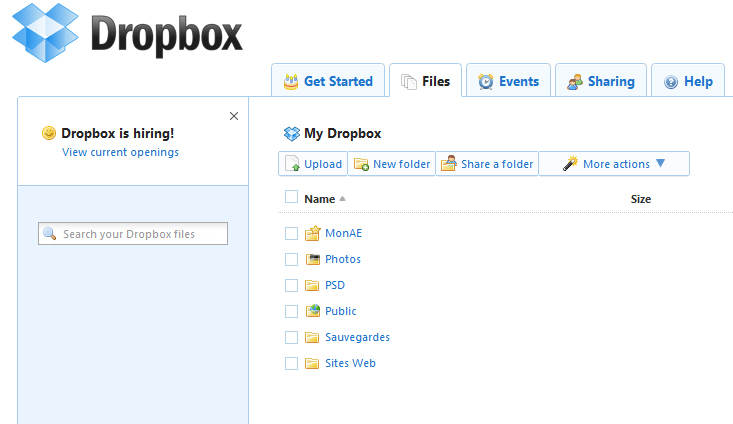The height and width of the screenshot is (424, 733).
Task: Open the More actions menu
Action: pyautogui.click(x=614, y=164)
